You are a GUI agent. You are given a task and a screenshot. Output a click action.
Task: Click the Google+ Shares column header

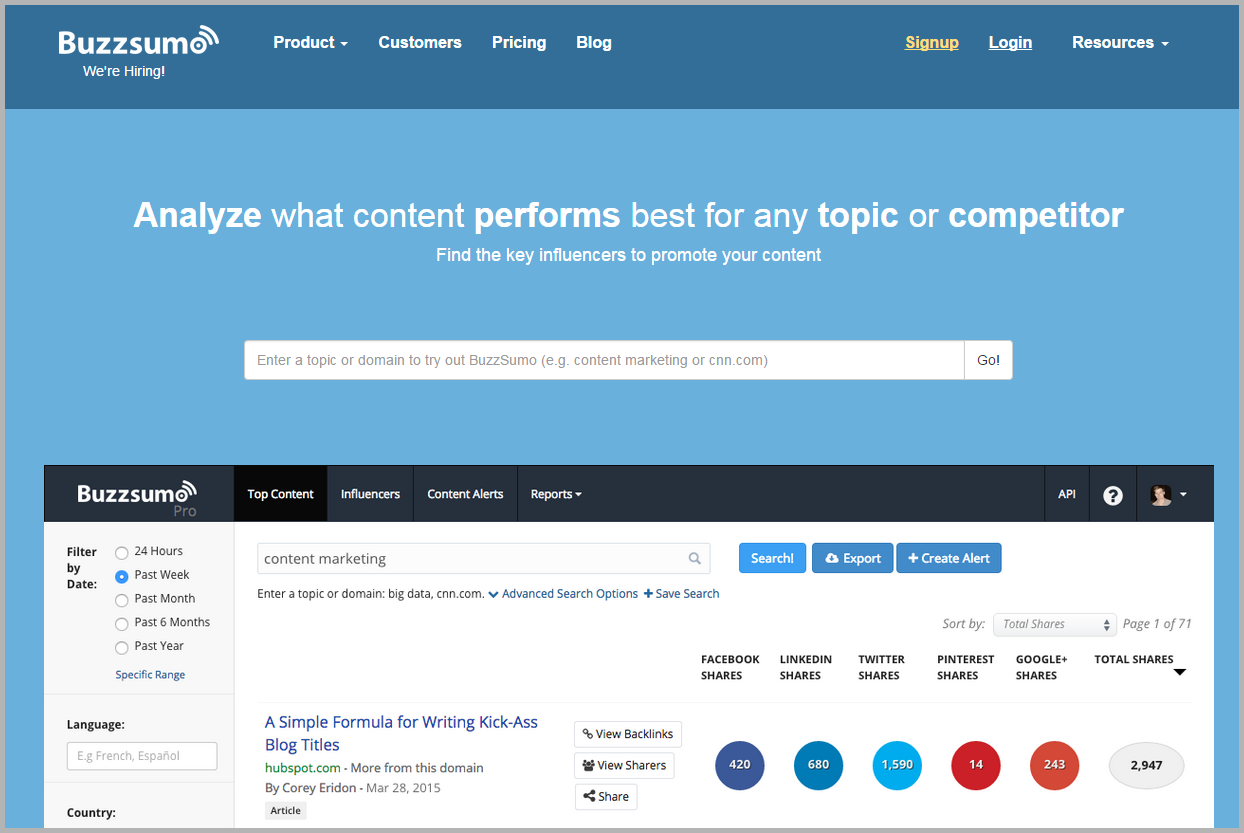pyautogui.click(x=1042, y=667)
